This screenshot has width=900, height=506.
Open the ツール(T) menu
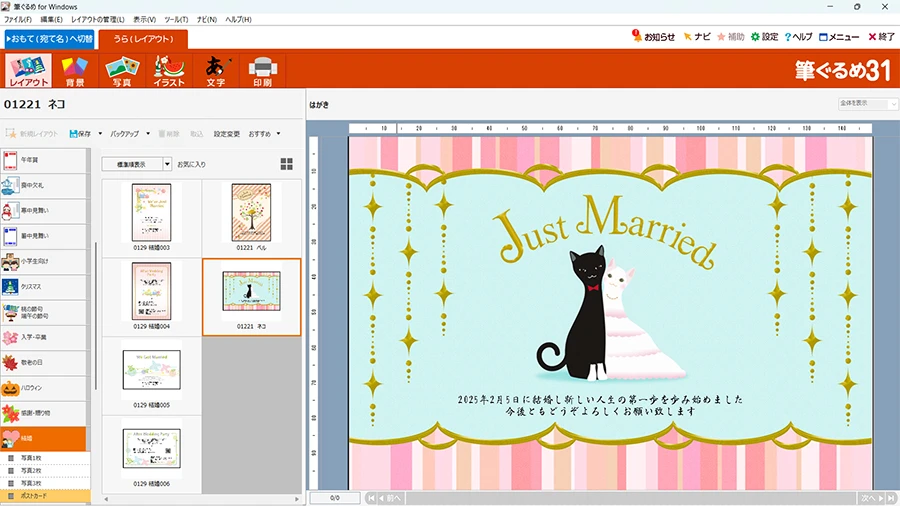[176, 19]
